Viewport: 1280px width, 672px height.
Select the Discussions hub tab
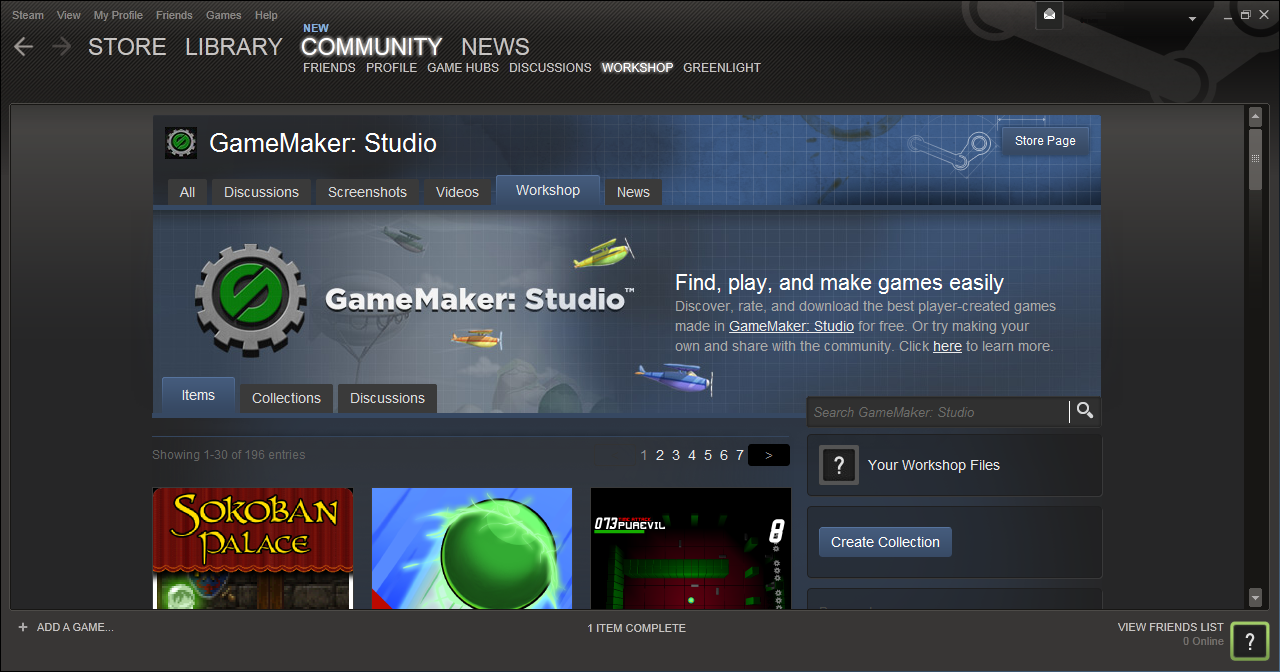pyautogui.click(x=261, y=192)
